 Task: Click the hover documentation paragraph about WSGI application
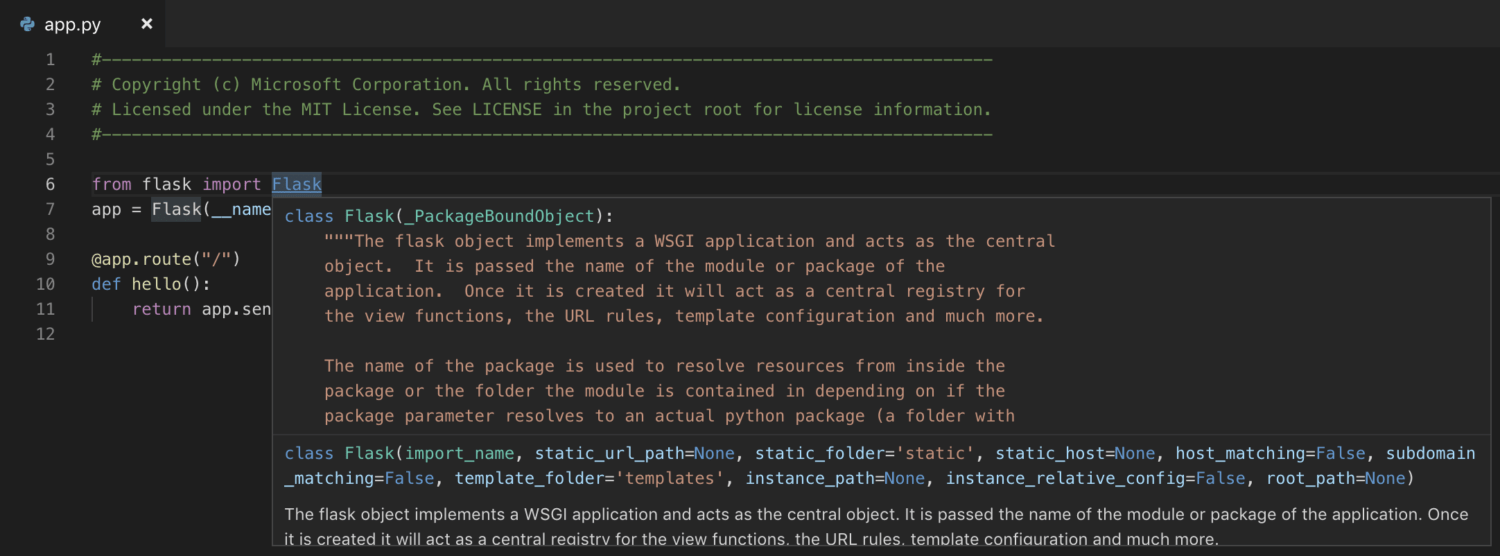[877, 527]
